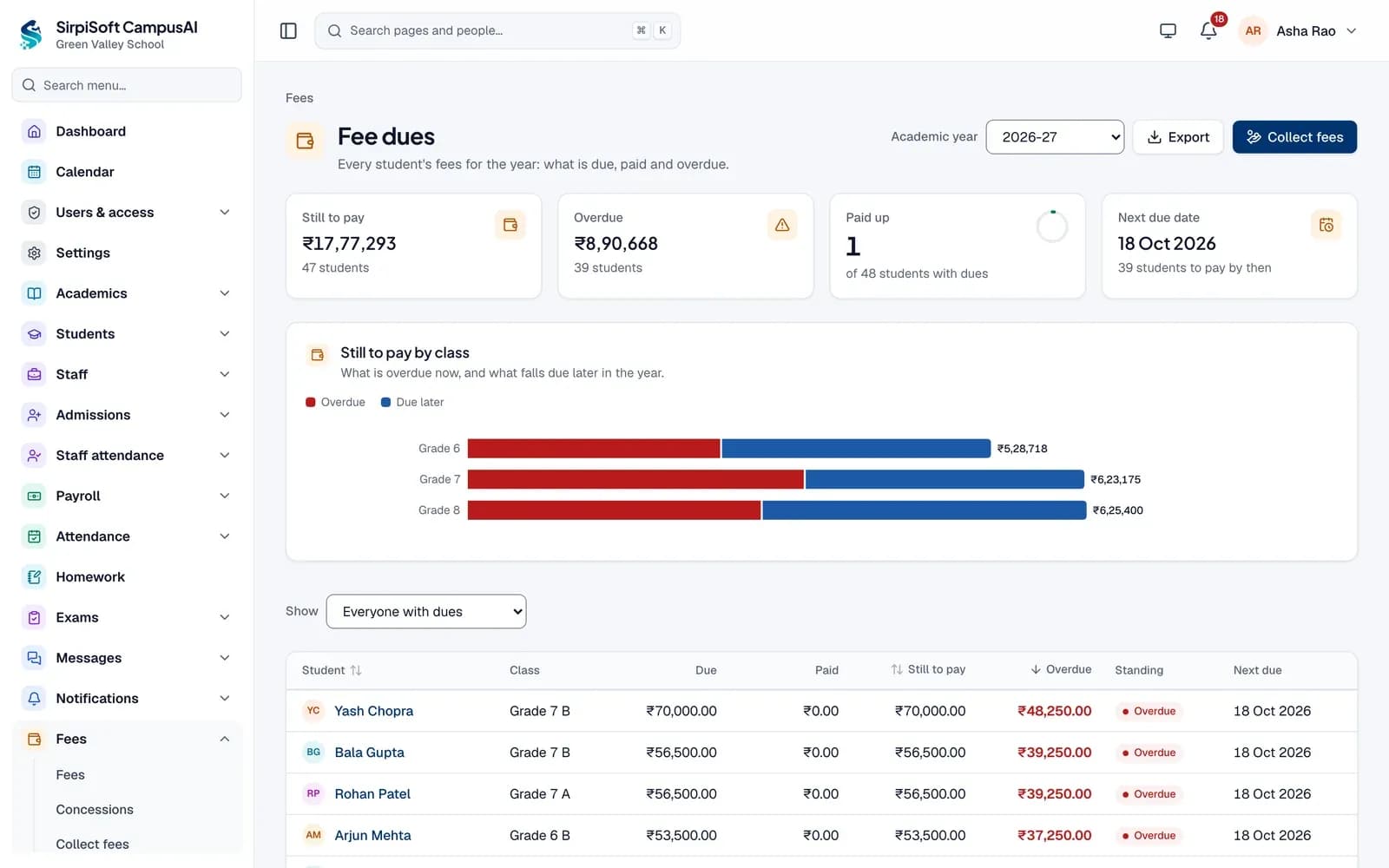
Task: Click the Academics book icon
Action: [x=34, y=293]
